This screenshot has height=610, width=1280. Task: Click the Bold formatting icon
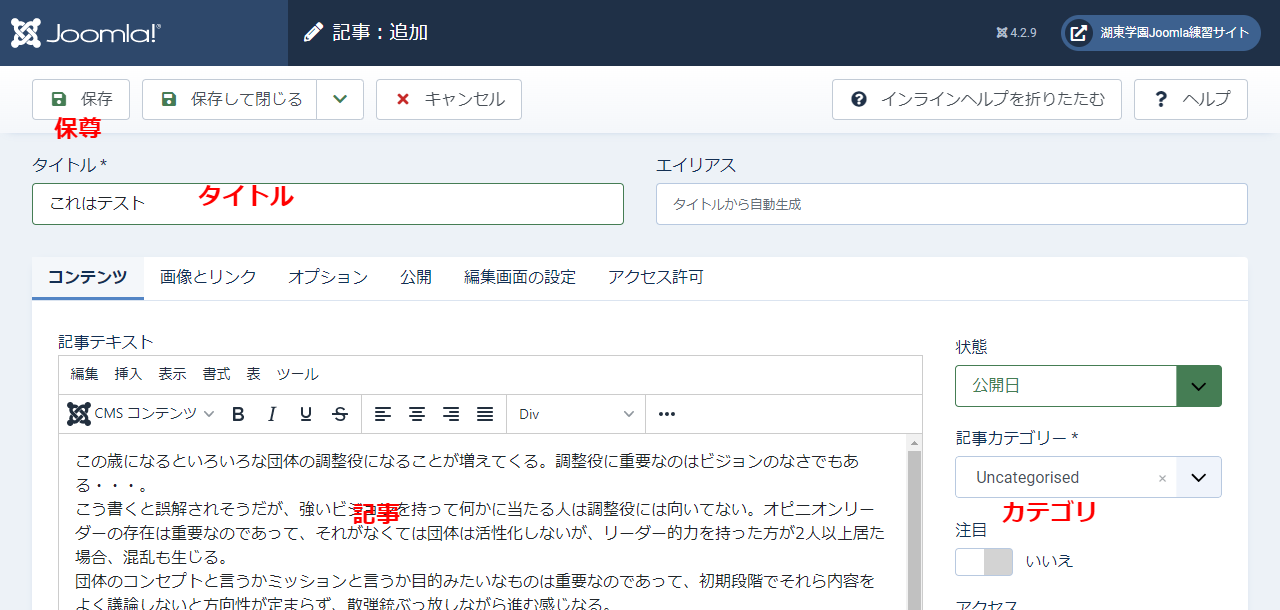238,414
